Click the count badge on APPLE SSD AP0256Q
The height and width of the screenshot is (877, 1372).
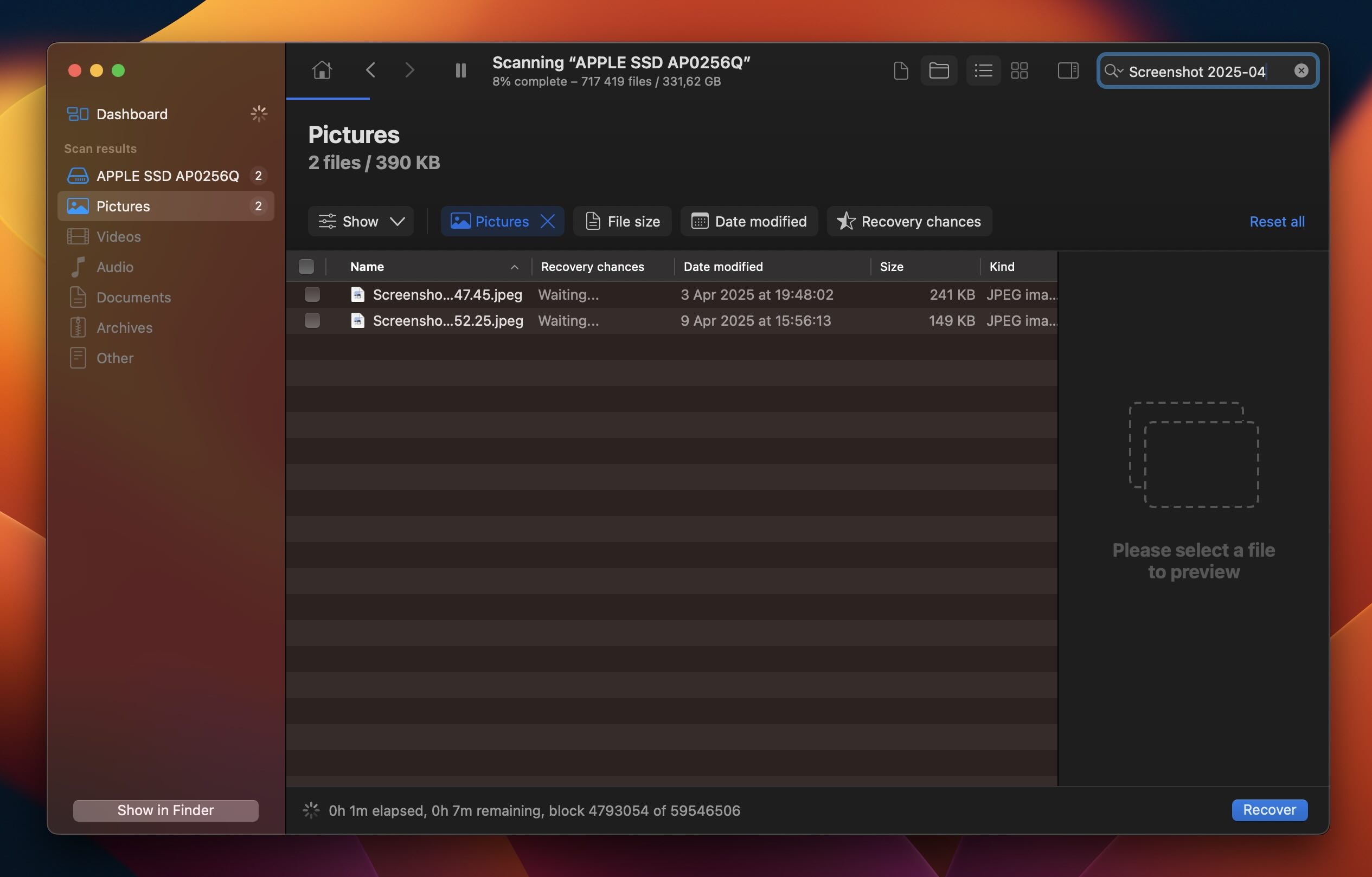(x=258, y=176)
